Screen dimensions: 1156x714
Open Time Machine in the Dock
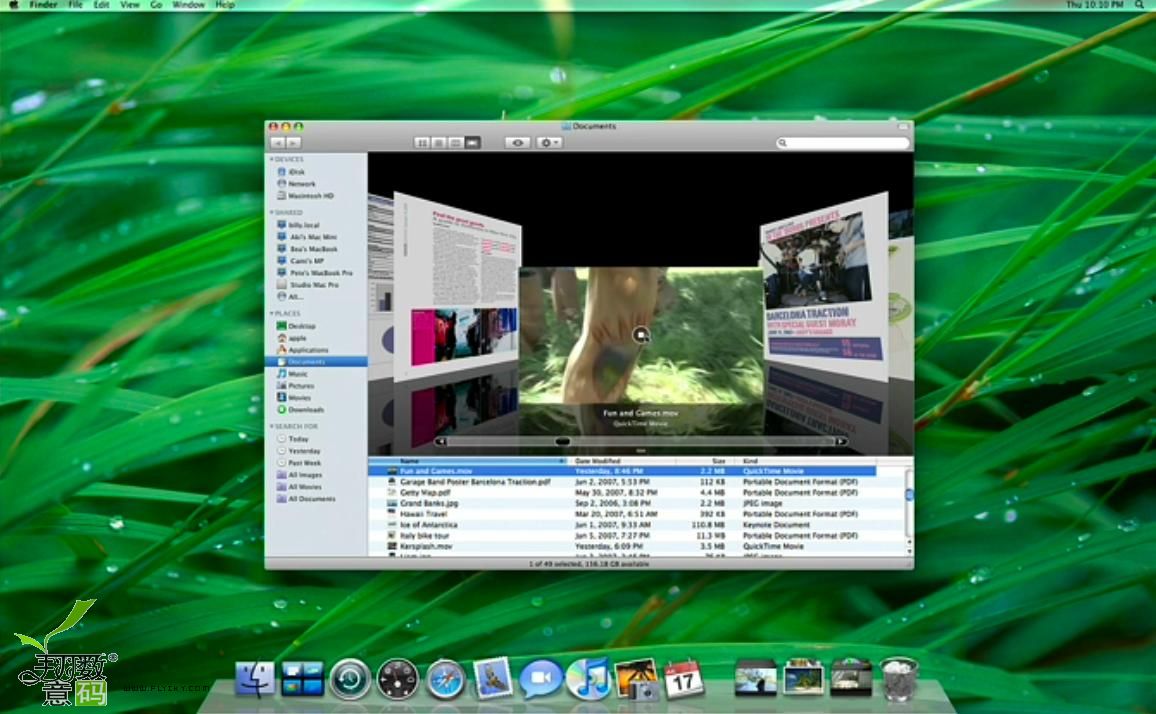(350, 680)
